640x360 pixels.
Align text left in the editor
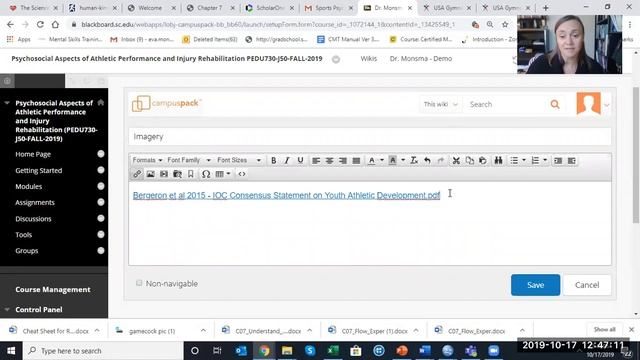pos(316,160)
